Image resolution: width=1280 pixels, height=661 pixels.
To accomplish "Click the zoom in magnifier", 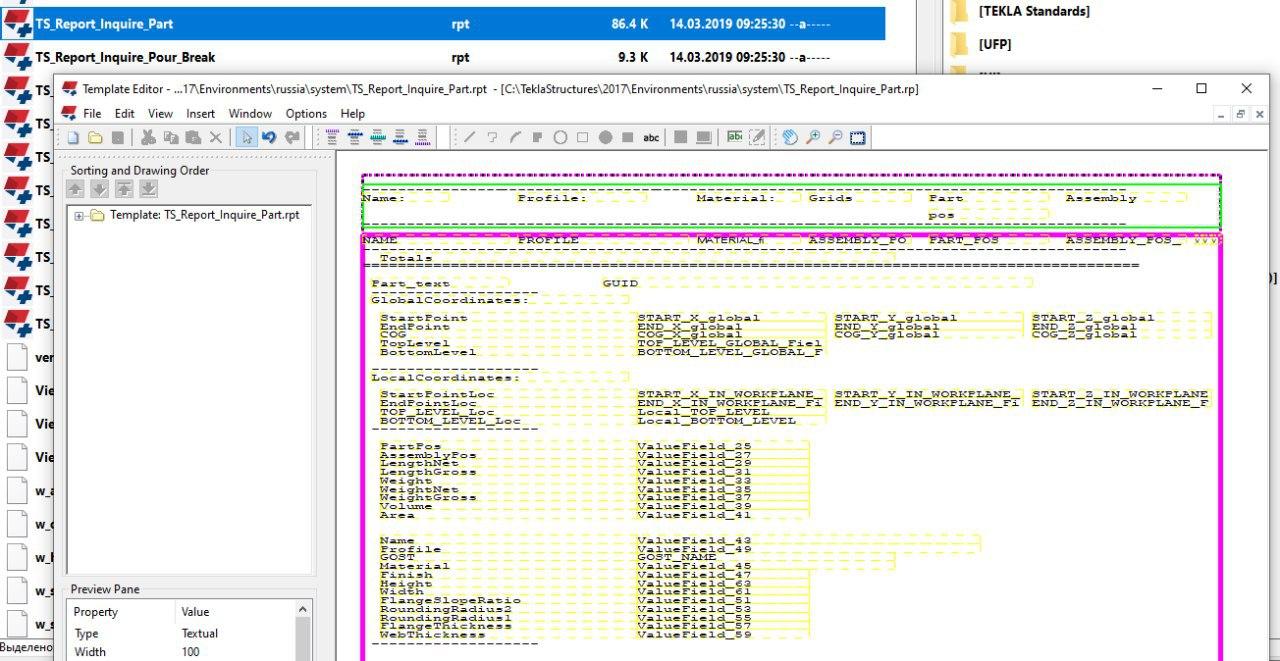I will point(813,138).
